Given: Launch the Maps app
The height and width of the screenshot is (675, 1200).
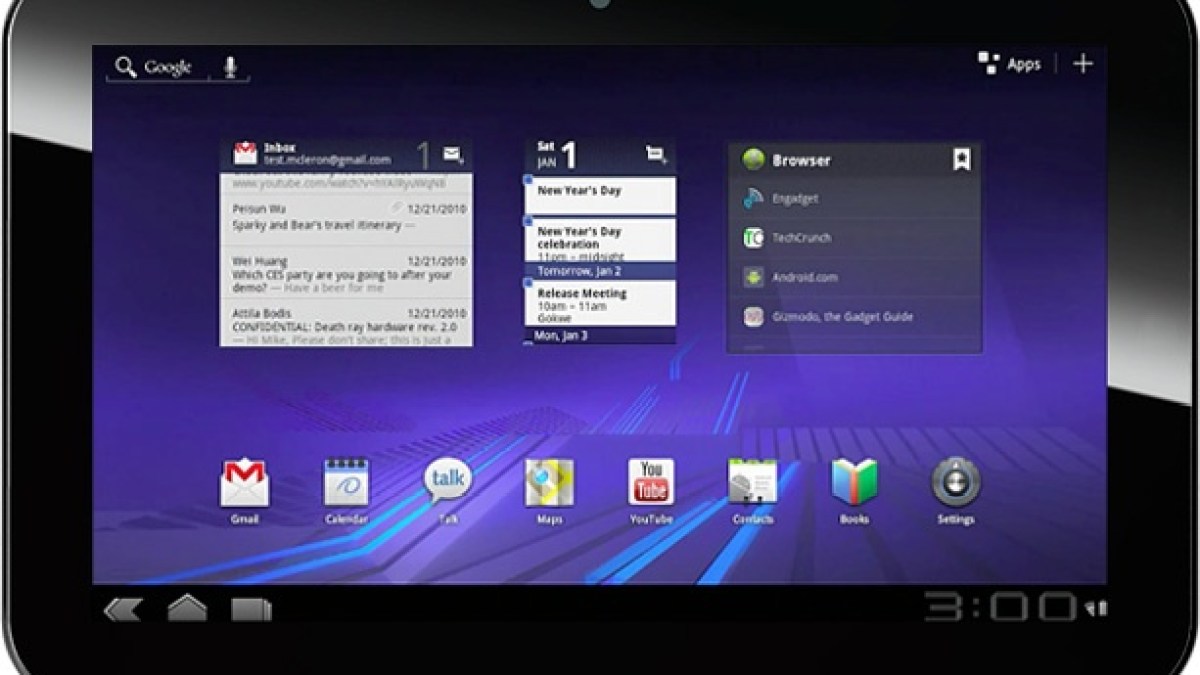Looking at the screenshot, I should point(549,484).
